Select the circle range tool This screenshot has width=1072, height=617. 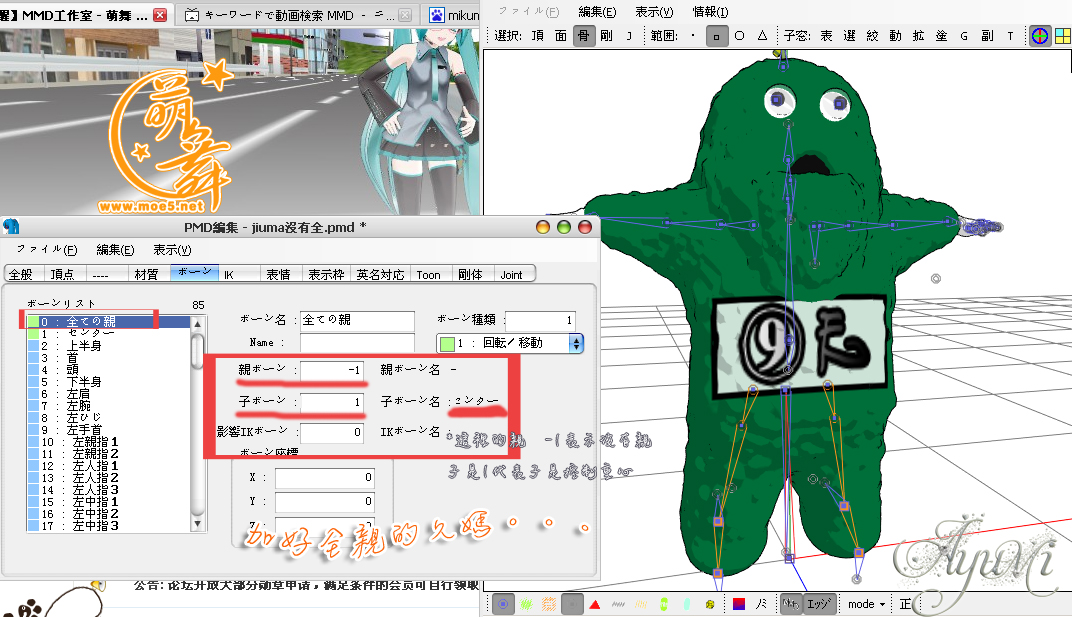[739, 36]
